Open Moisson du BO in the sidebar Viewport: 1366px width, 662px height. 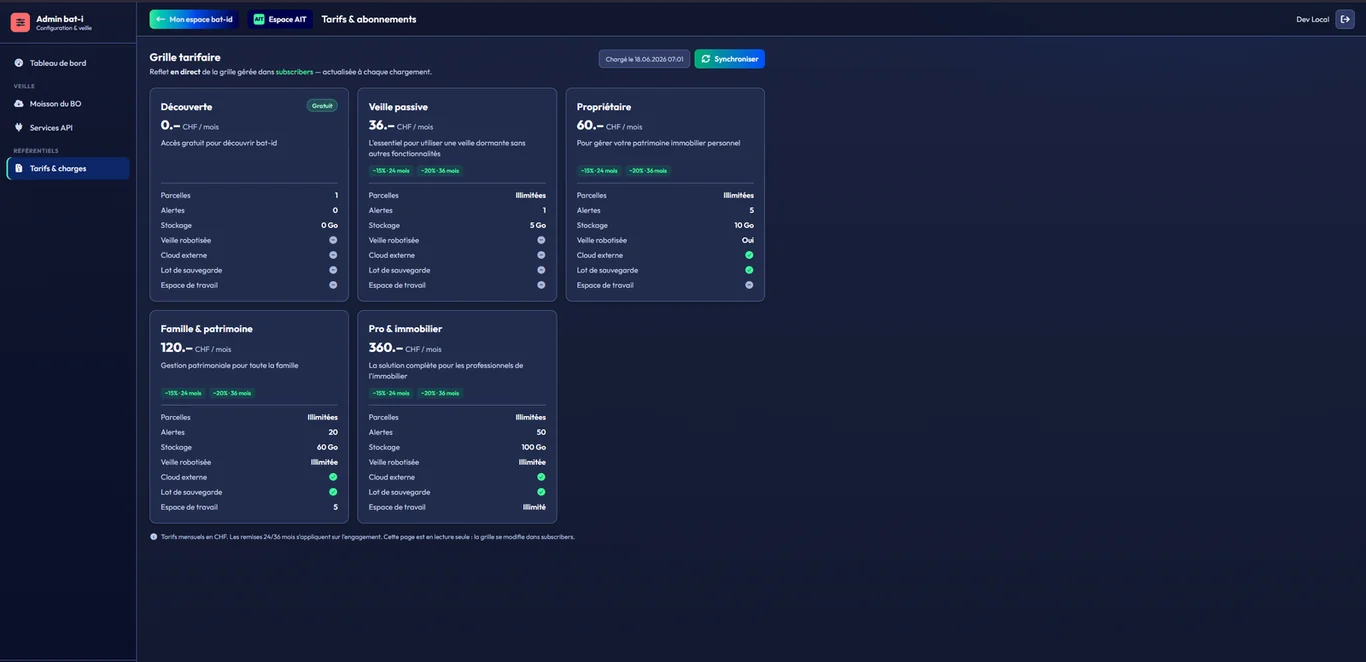pyautogui.click(x=68, y=104)
